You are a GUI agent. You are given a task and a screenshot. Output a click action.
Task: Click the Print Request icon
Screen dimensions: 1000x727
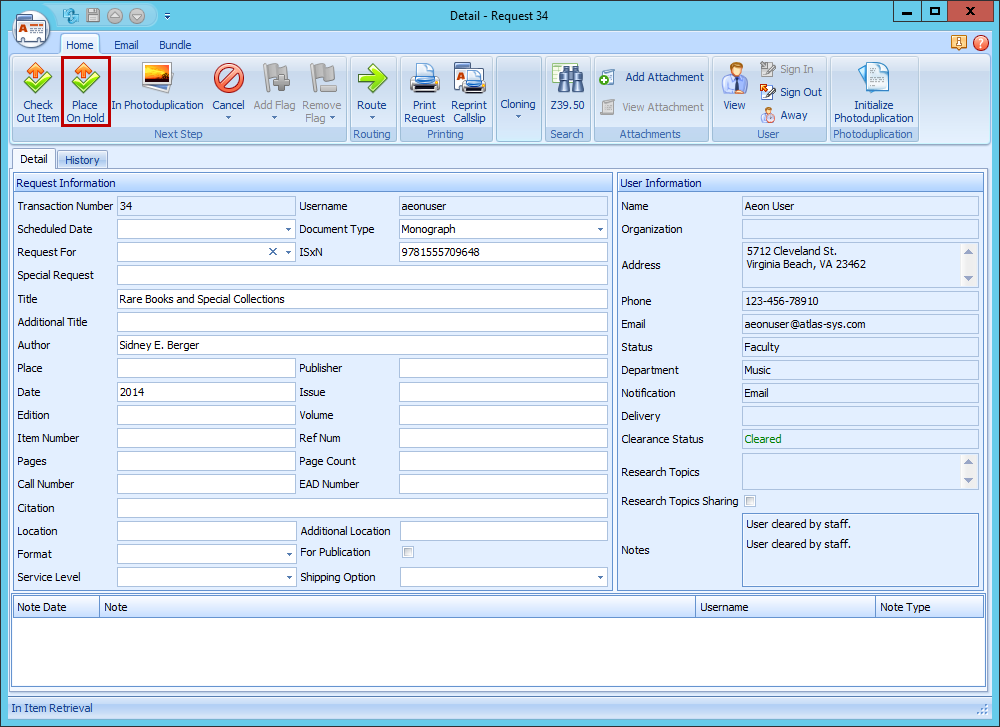424,92
